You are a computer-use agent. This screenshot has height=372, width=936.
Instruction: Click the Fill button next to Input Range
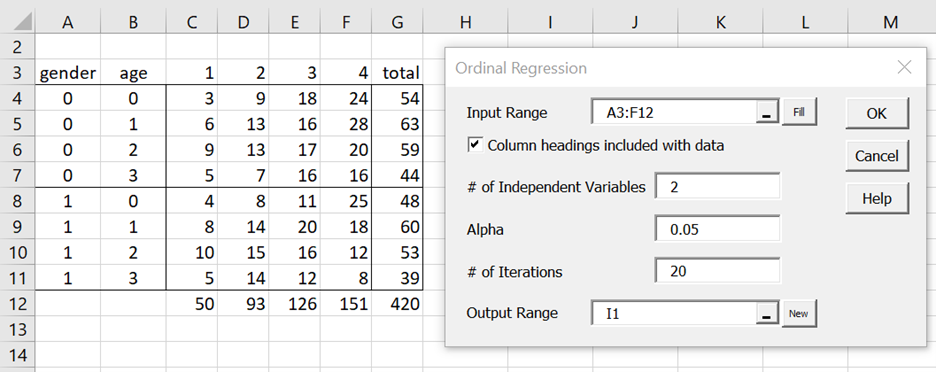[799, 112]
